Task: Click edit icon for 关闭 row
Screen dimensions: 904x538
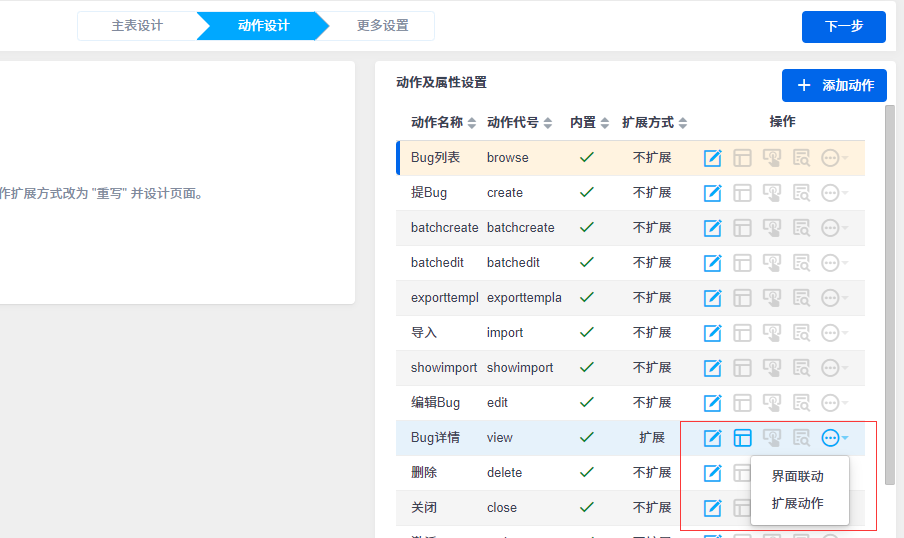Action: (x=712, y=508)
